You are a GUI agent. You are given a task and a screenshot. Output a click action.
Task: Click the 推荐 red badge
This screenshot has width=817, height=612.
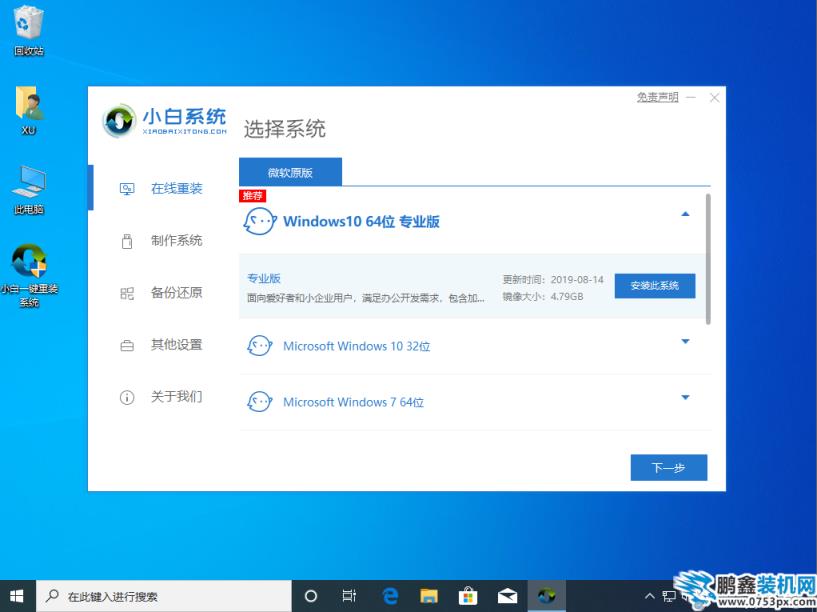click(253, 195)
